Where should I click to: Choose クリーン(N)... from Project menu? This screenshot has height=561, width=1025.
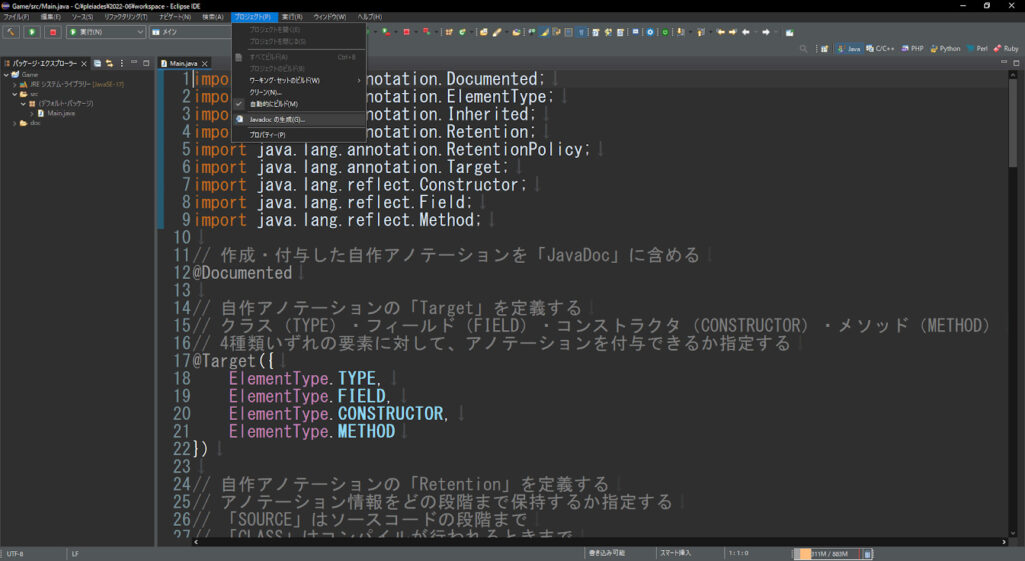(x=299, y=92)
